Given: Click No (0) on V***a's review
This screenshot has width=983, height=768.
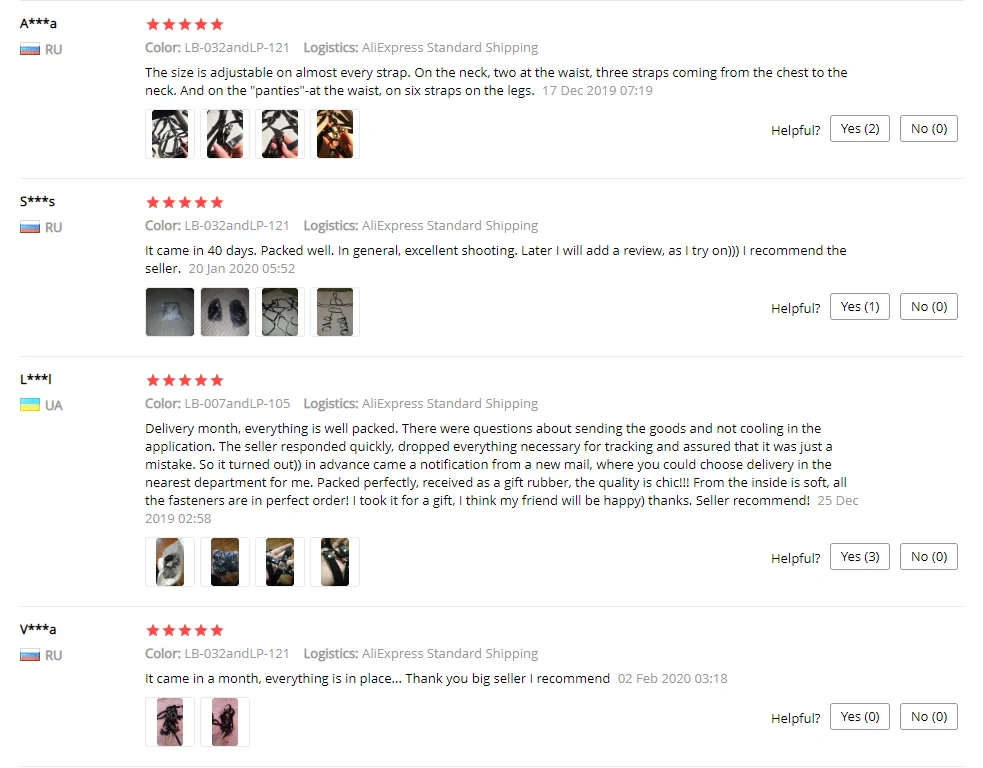Looking at the screenshot, I should coord(928,717).
